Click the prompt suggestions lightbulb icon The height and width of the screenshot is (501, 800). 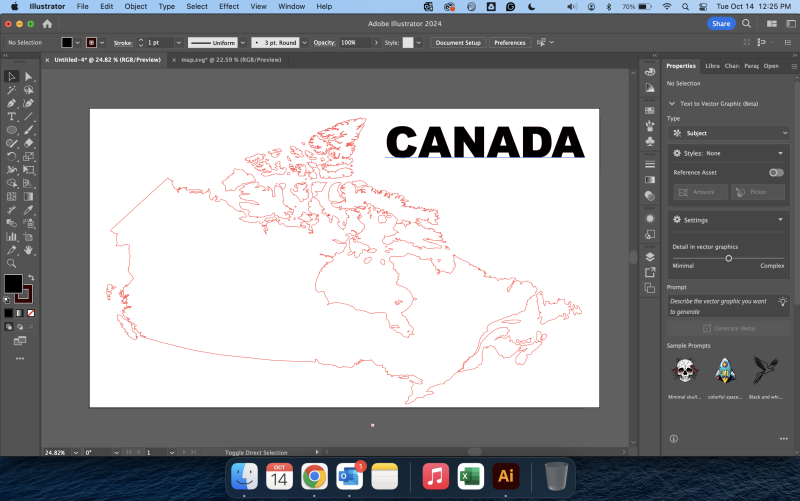click(782, 301)
